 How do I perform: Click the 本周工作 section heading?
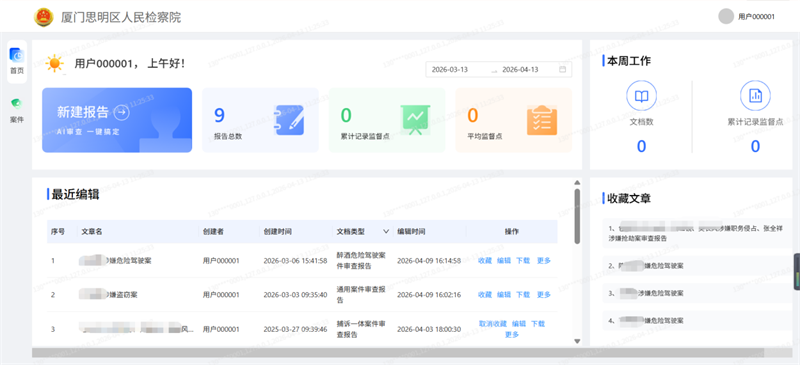(629, 61)
